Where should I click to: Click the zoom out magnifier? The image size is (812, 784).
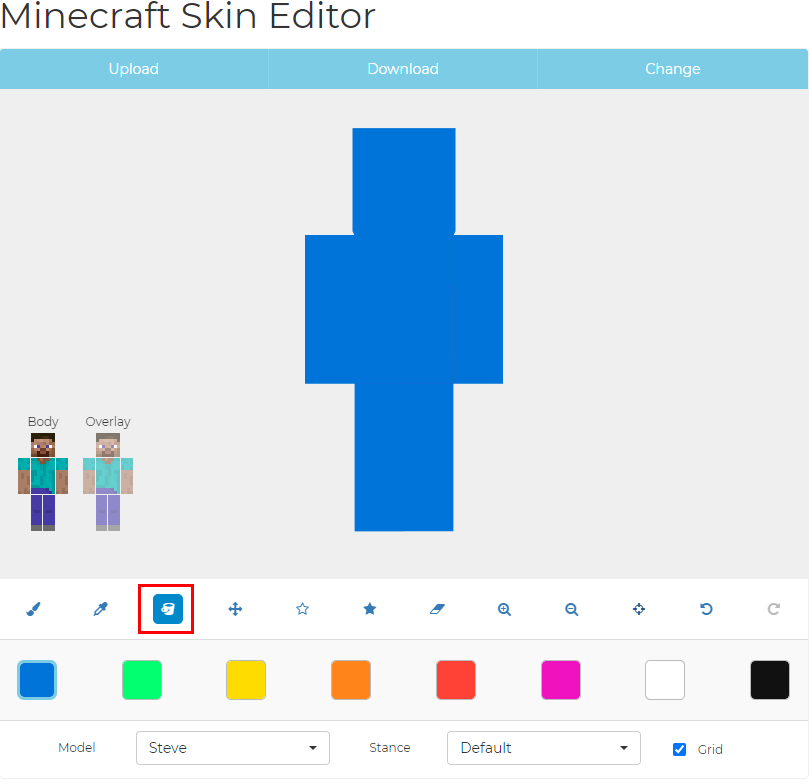tap(572, 609)
